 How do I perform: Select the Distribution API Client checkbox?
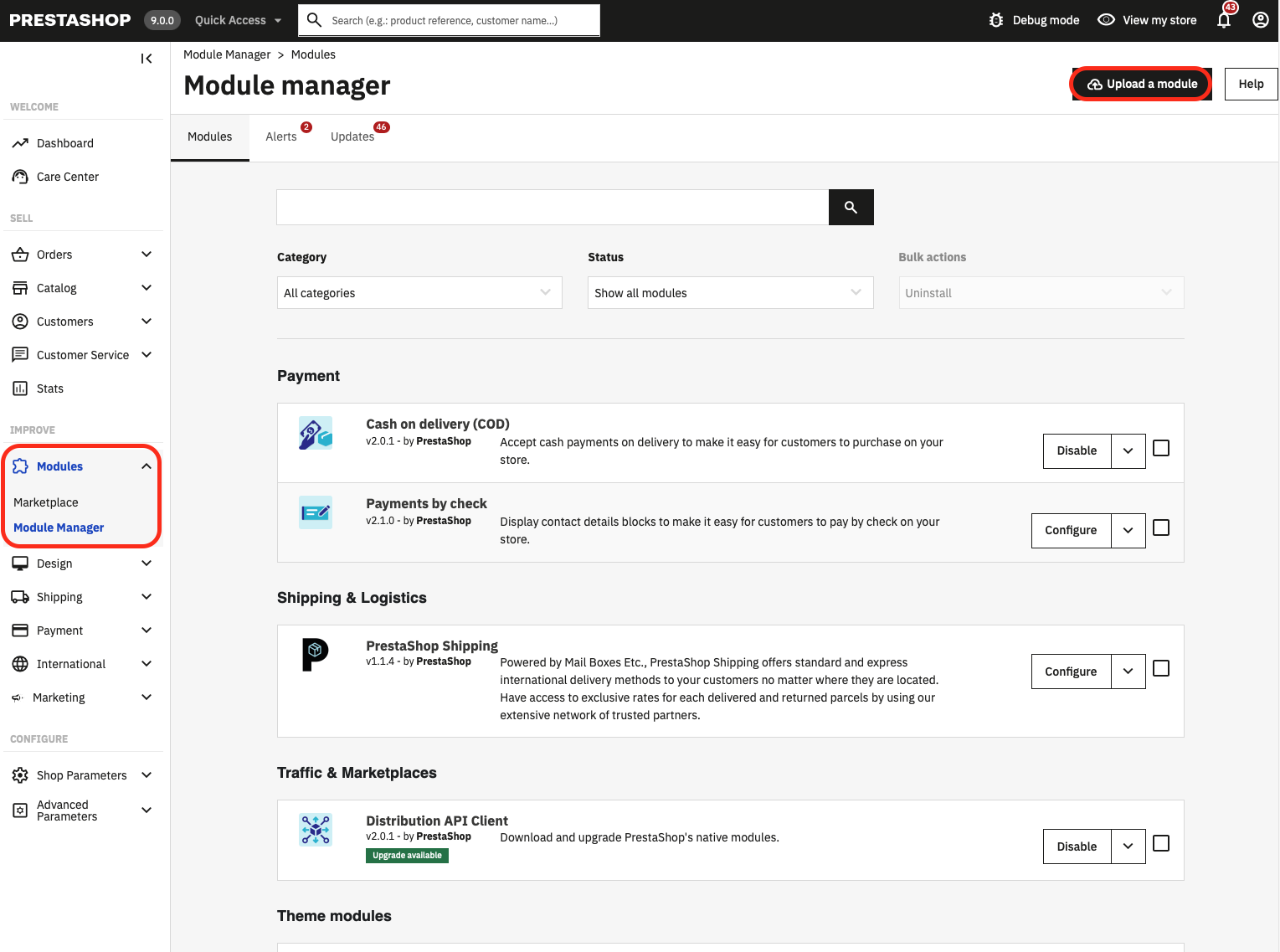pyautogui.click(x=1161, y=843)
